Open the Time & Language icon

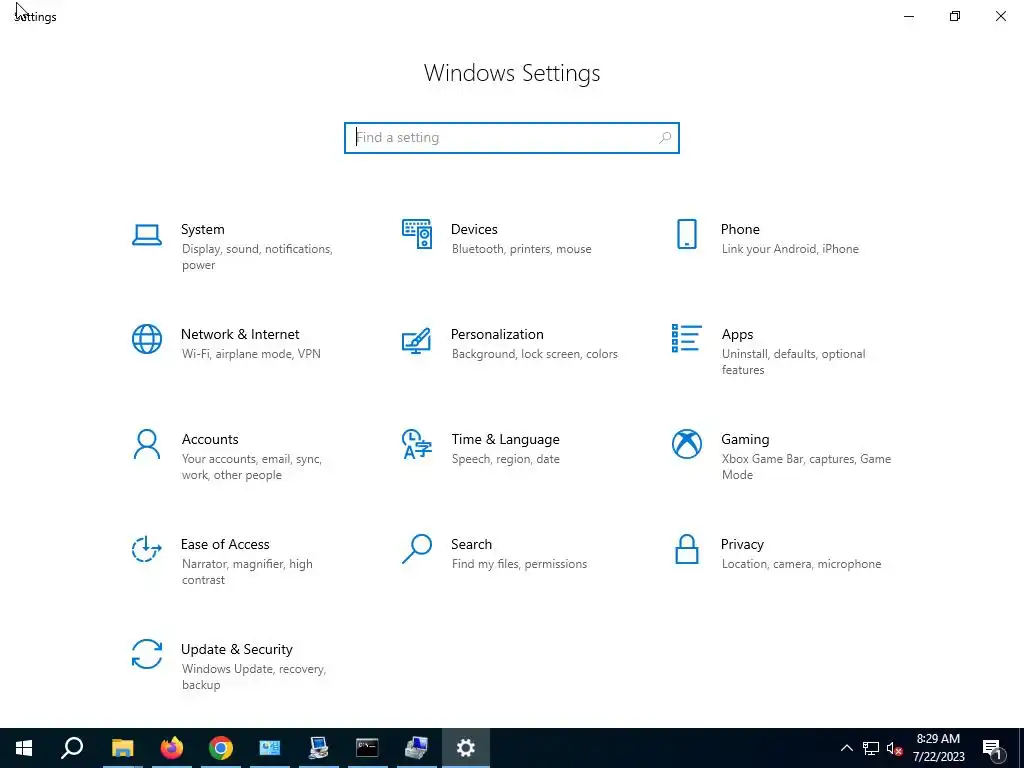click(417, 444)
